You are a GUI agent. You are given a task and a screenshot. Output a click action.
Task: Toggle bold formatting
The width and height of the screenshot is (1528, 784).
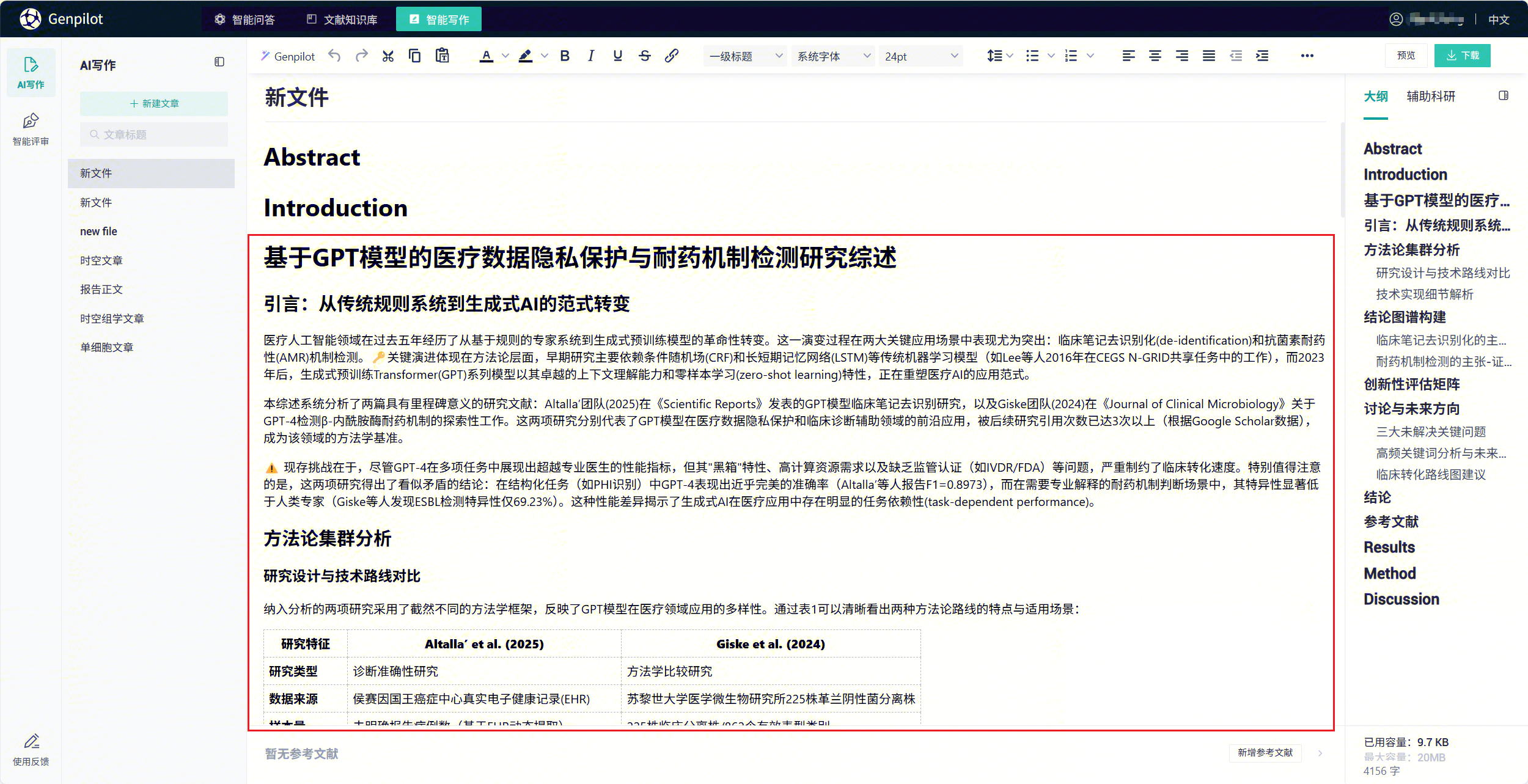click(565, 56)
